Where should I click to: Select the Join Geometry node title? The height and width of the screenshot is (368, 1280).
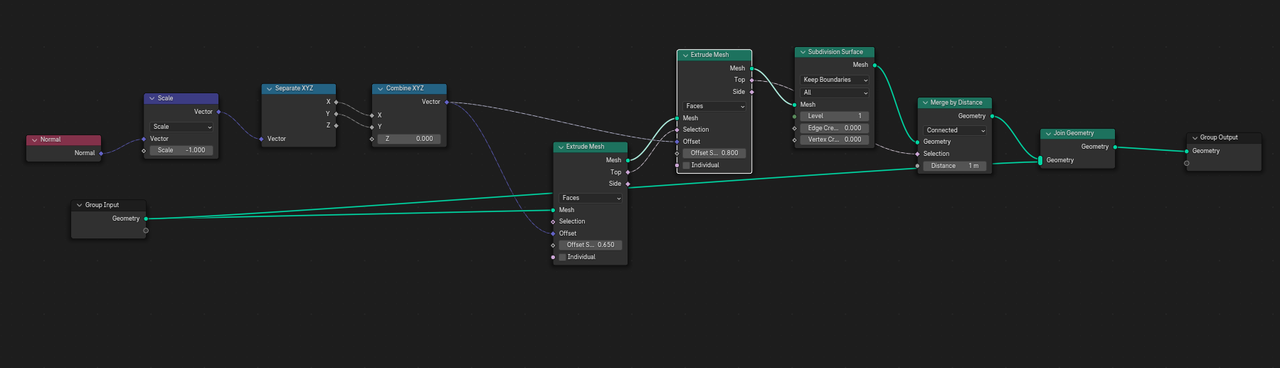click(x=1074, y=133)
